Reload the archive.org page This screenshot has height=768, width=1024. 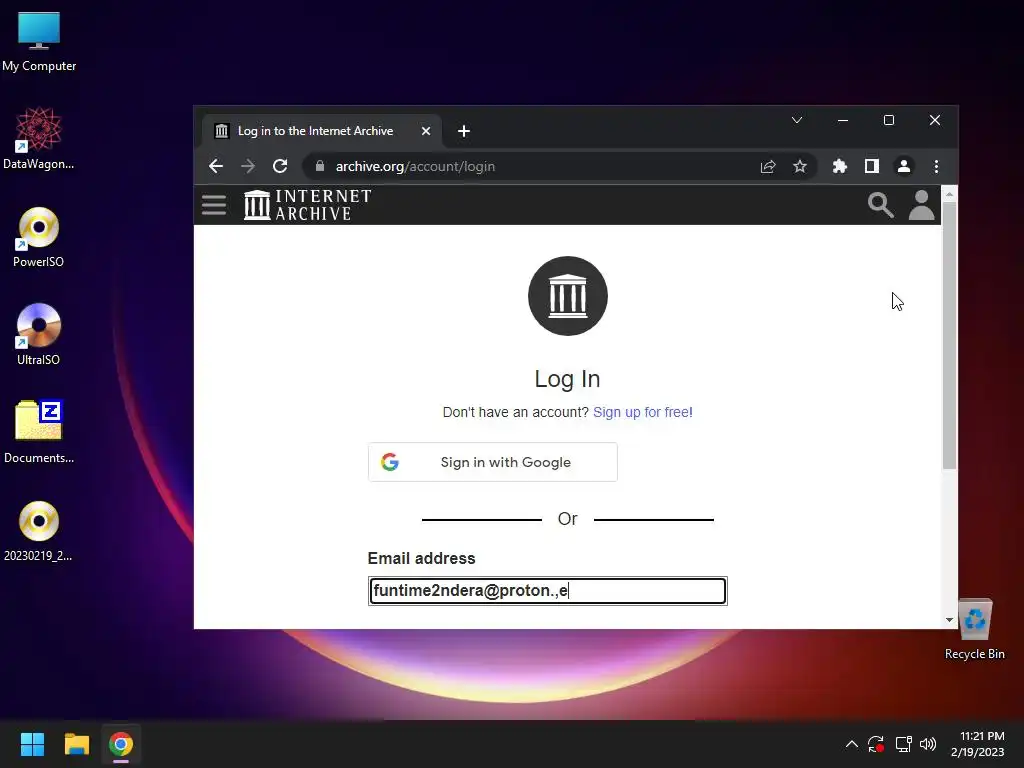pos(280,167)
